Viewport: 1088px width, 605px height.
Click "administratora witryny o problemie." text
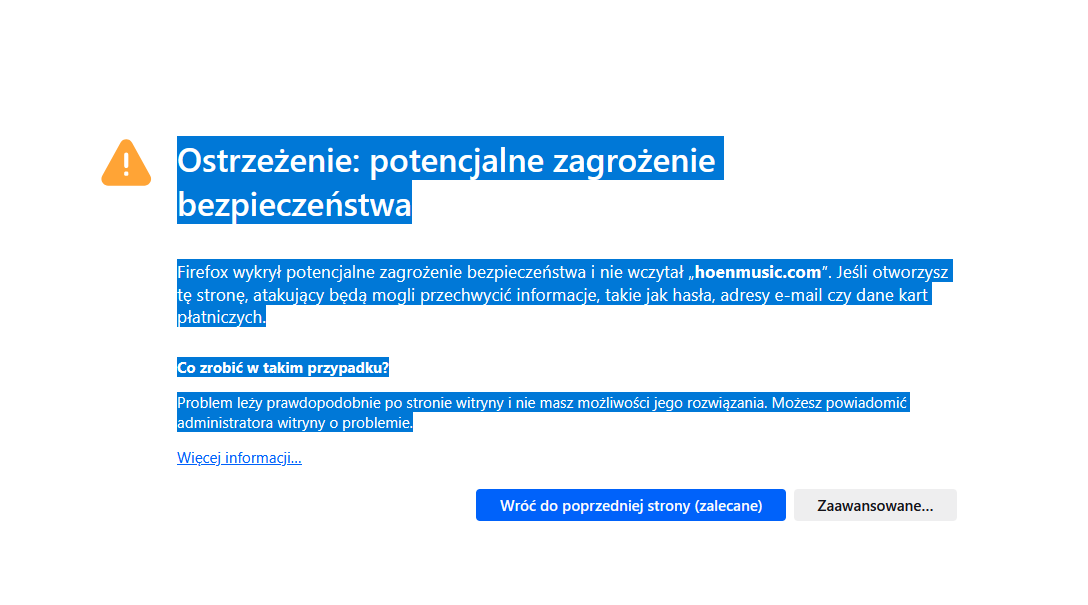point(294,423)
